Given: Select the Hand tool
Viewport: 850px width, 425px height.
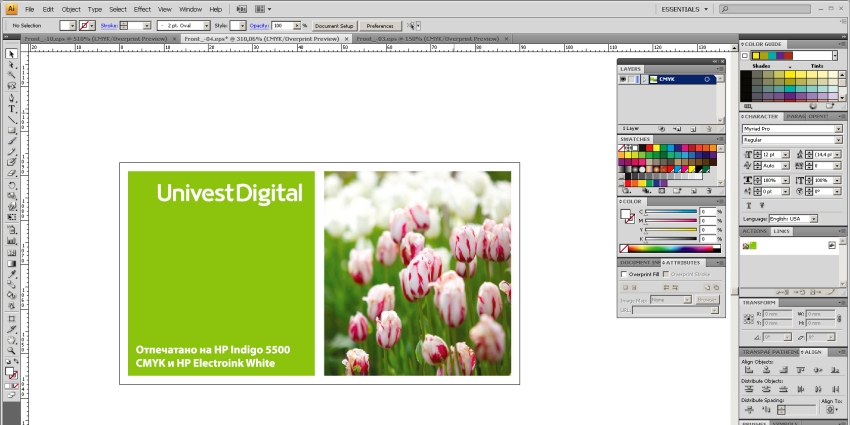Looking at the screenshot, I should coord(11,340).
